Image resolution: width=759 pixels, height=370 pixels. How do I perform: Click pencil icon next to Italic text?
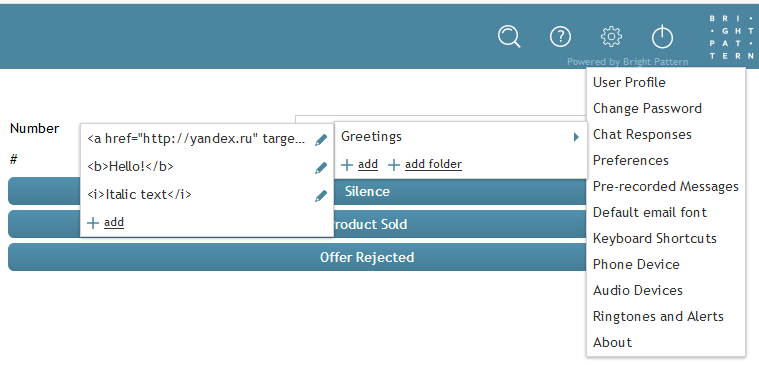tap(321, 196)
